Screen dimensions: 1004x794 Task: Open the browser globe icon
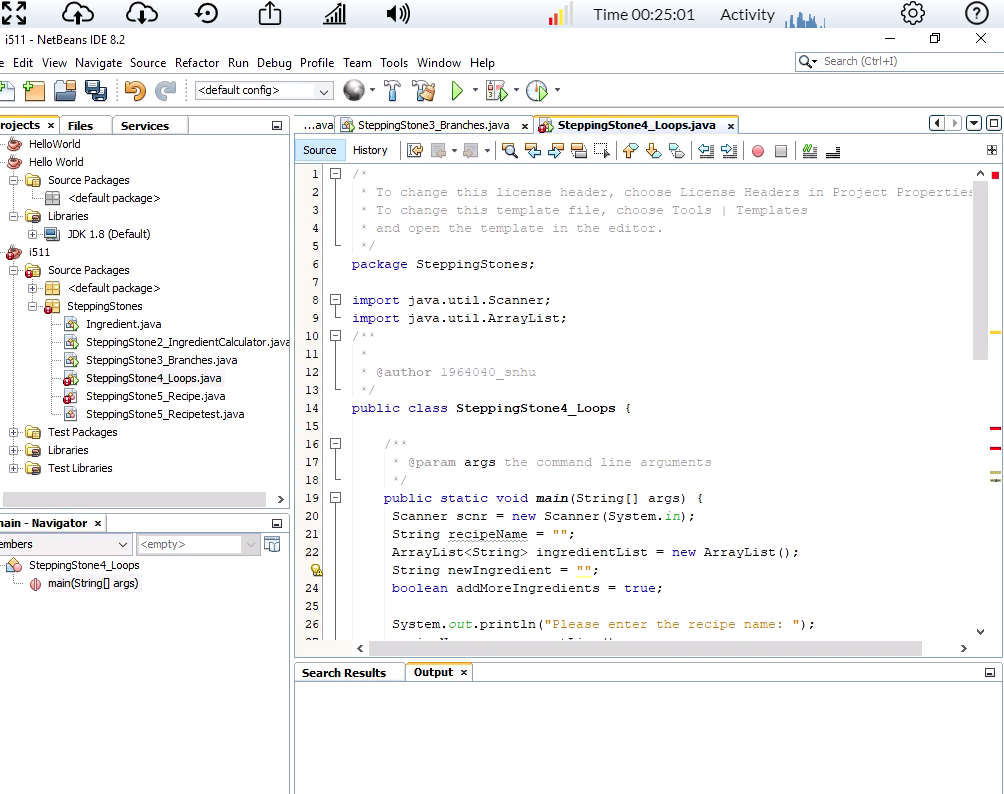(353, 90)
